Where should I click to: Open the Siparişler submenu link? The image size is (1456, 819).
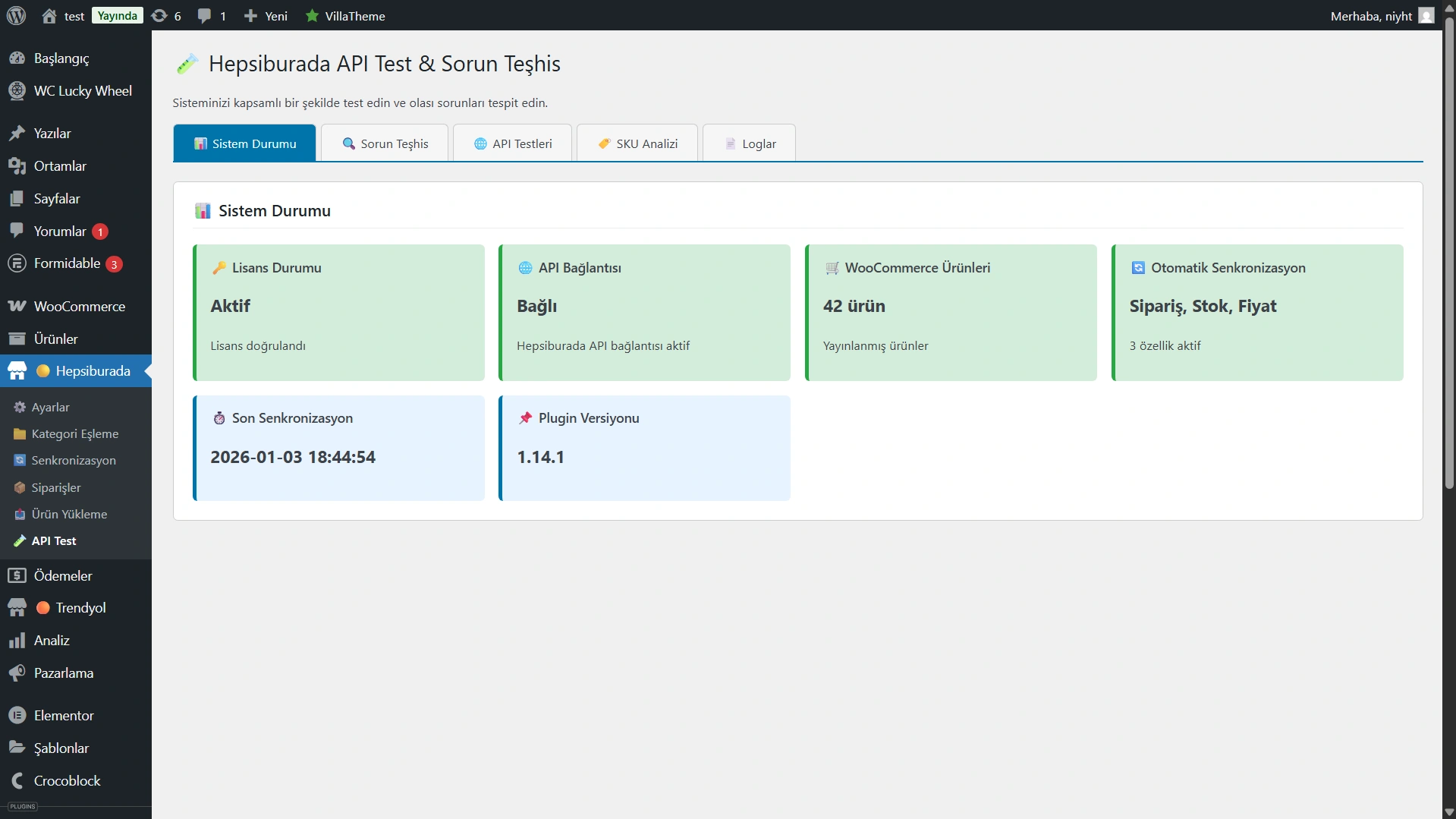[x=55, y=487]
